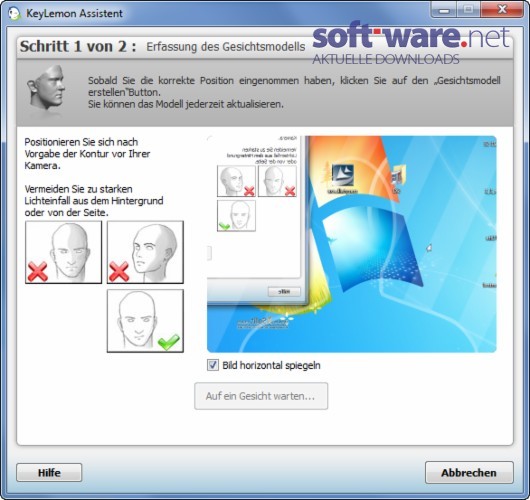Click the green checkmark on frontal face
The width and height of the screenshot is (530, 500).
[x=168, y=342]
